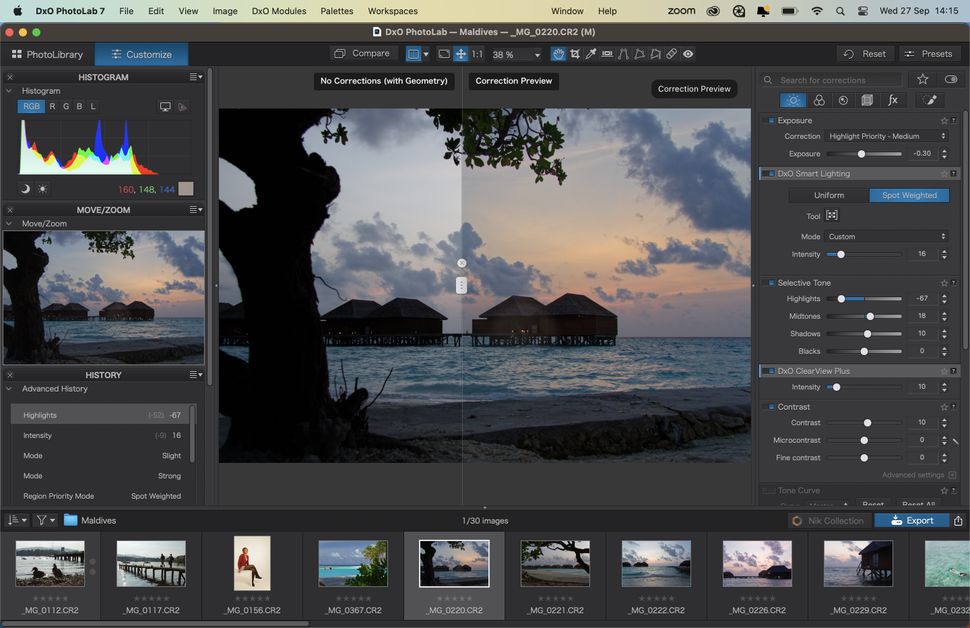Select the Hand pan tool
The image size is (970, 628).
557,54
